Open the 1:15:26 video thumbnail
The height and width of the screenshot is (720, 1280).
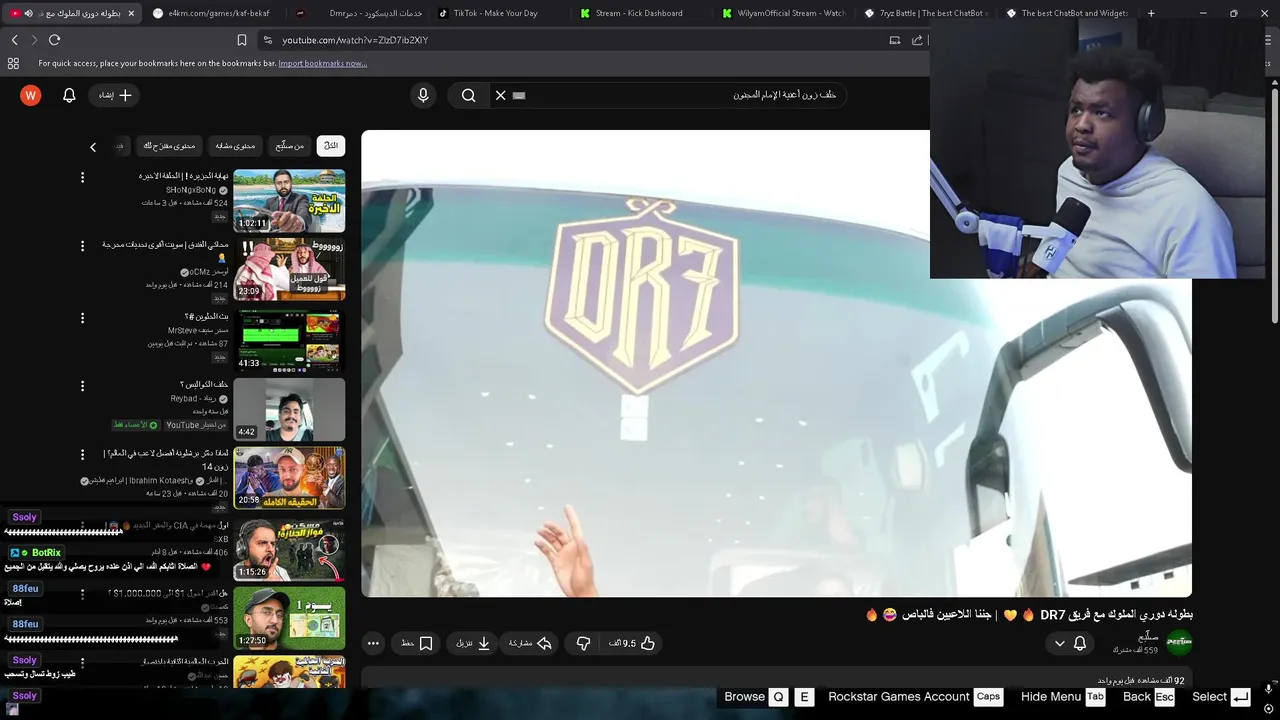289,549
